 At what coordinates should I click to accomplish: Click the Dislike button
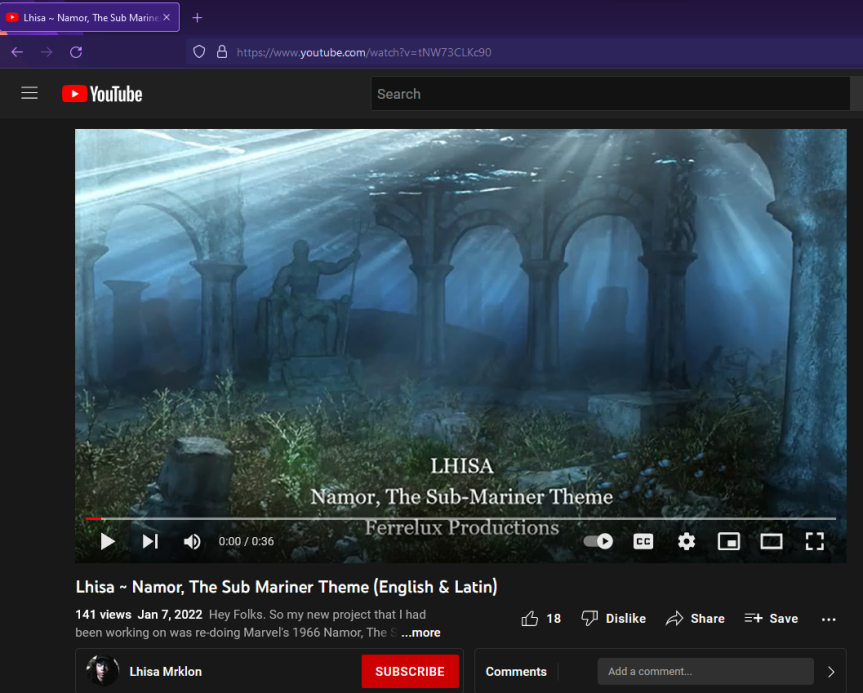613,619
